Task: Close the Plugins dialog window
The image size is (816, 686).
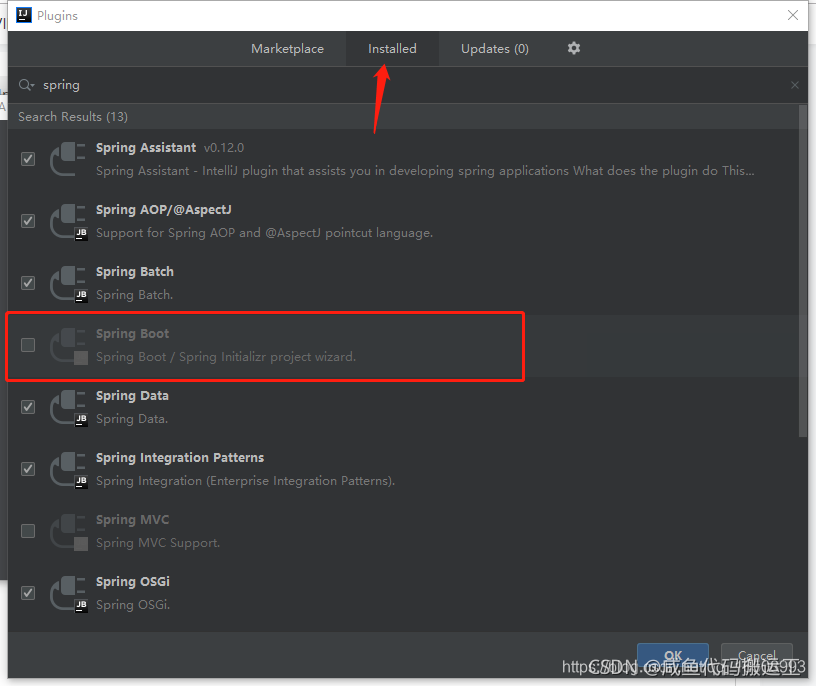Action: 793,15
